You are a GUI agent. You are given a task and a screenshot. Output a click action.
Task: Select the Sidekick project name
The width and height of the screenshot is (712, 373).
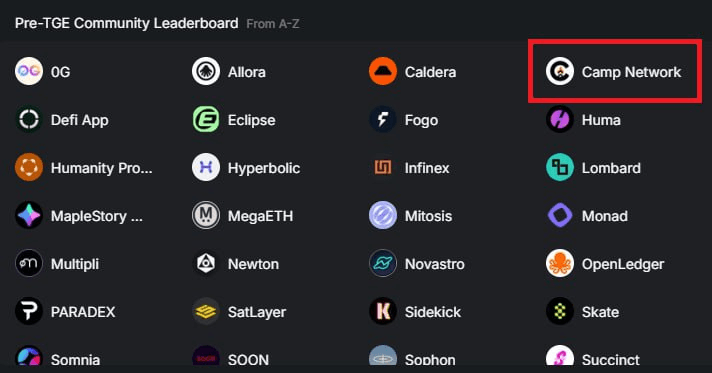coord(433,312)
